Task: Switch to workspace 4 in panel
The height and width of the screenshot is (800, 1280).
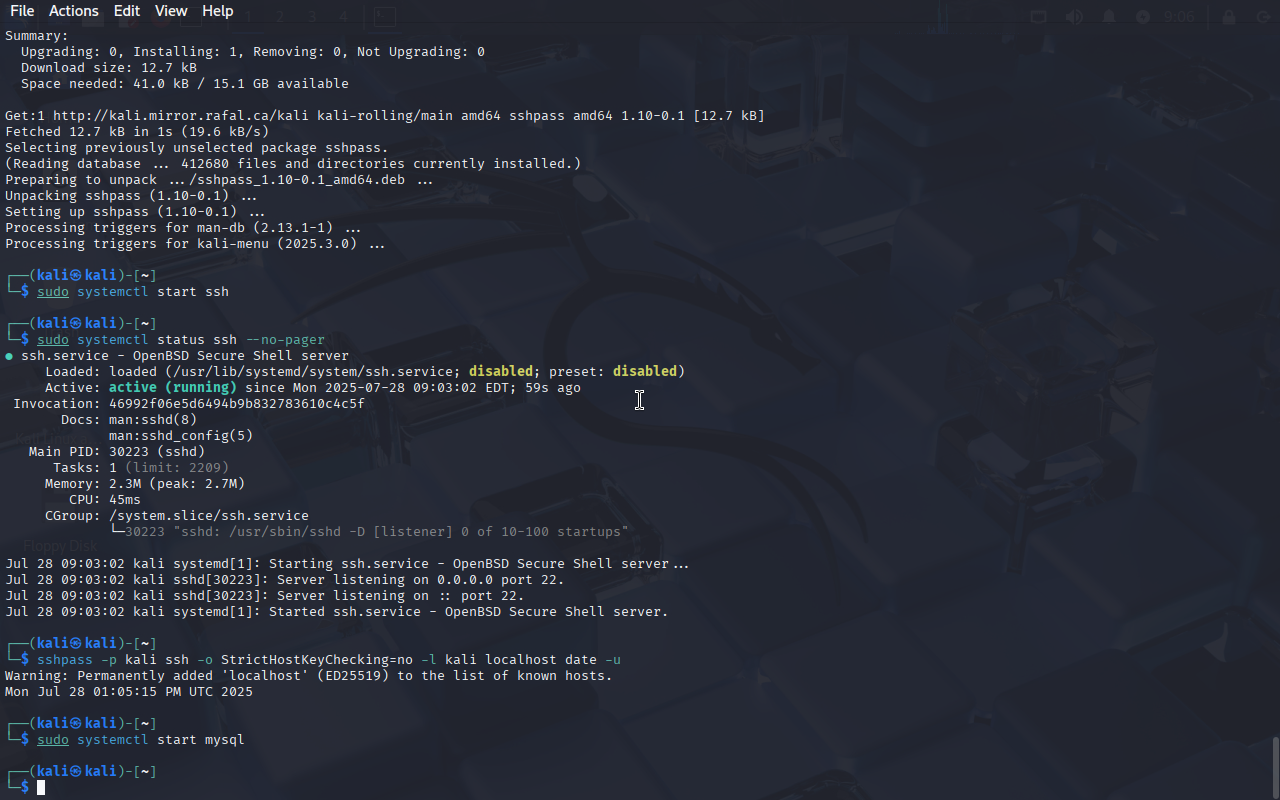Action: 343,17
